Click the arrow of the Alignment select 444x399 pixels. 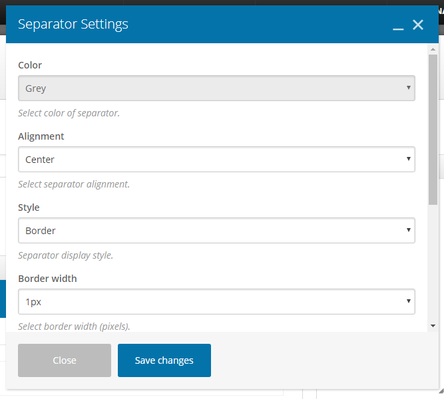point(408,159)
